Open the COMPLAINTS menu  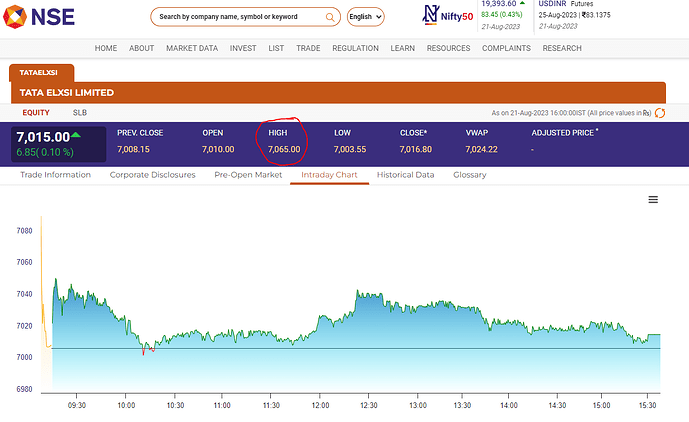506,48
